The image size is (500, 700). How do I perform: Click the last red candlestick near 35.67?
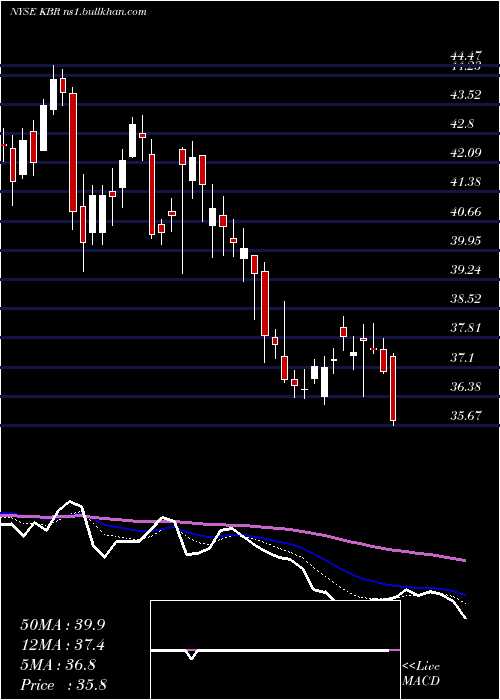click(x=393, y=389)
